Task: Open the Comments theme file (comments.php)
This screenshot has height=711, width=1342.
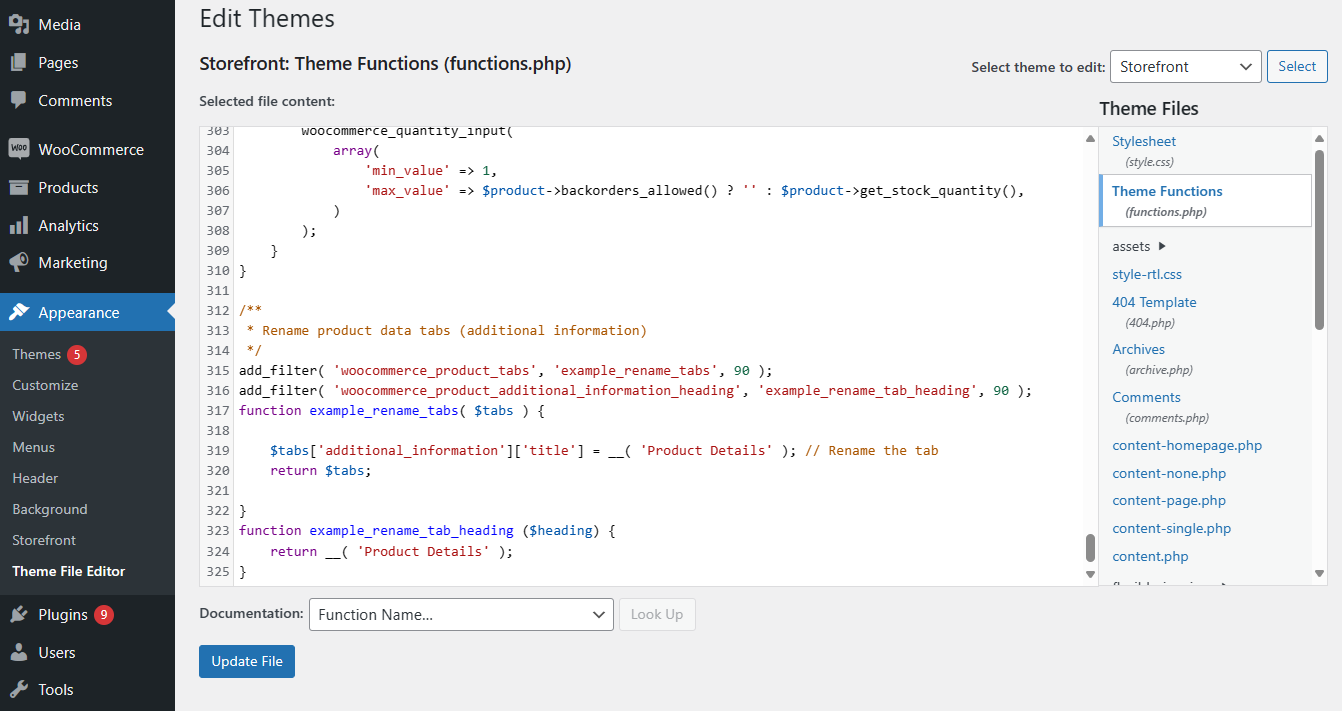Action: pos(1146,397)
